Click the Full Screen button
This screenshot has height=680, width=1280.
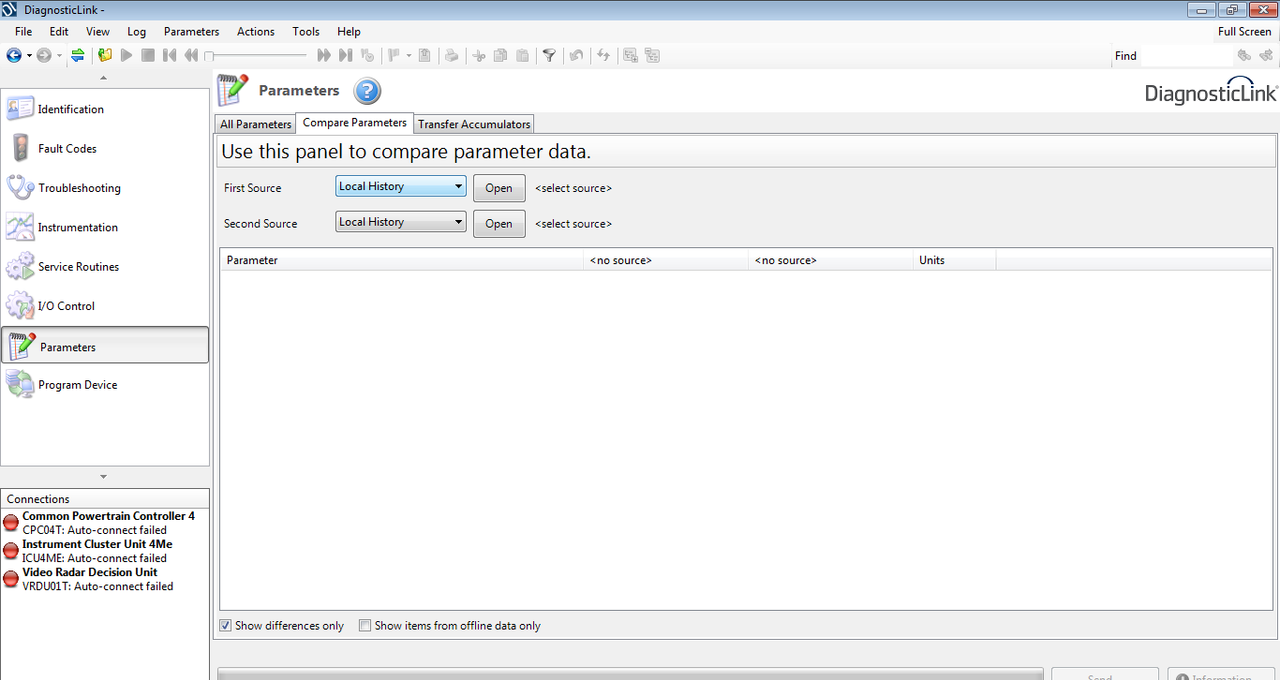click(1244, 31)
